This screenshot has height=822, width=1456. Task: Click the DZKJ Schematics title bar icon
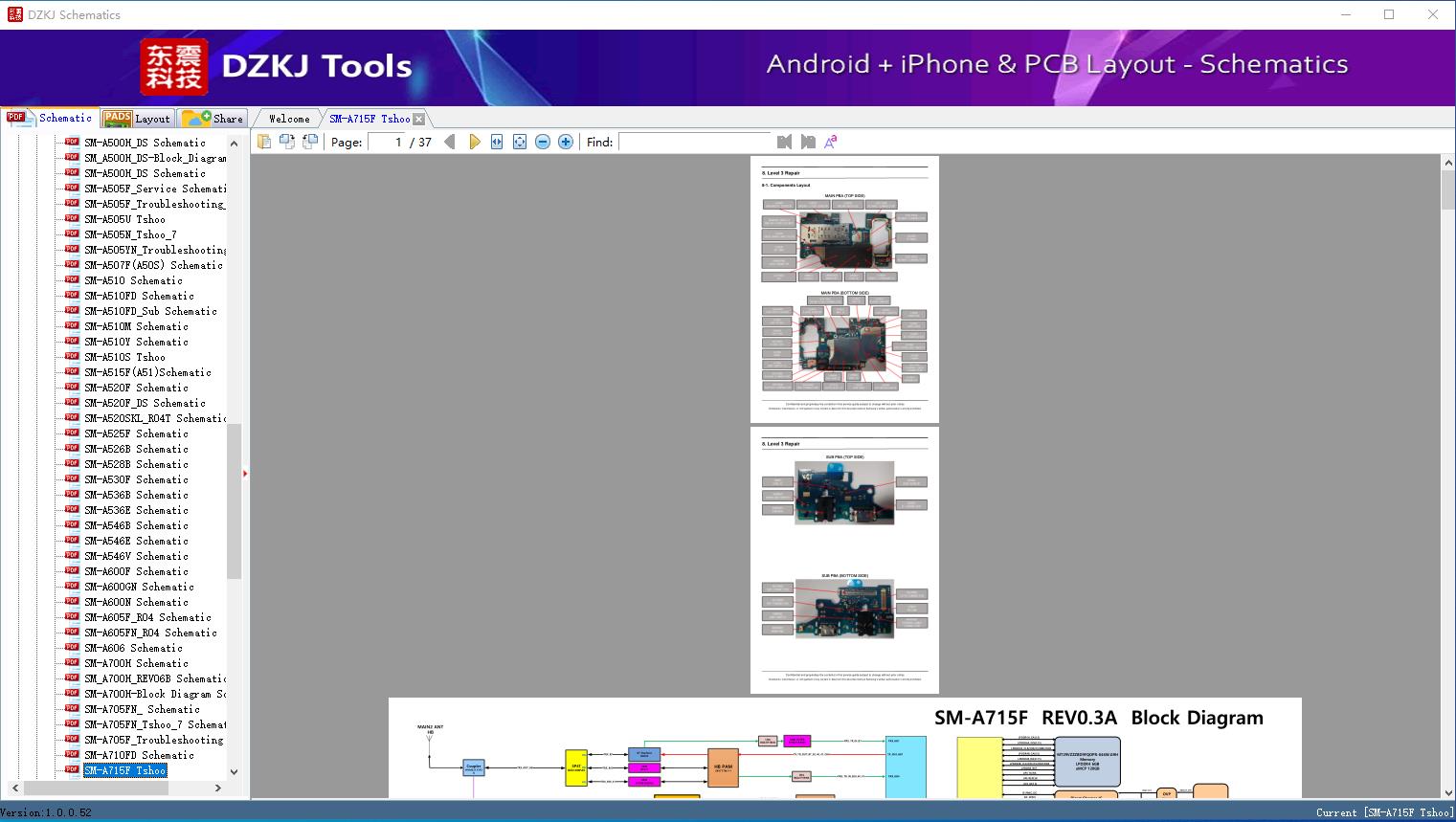click(14, 14)
